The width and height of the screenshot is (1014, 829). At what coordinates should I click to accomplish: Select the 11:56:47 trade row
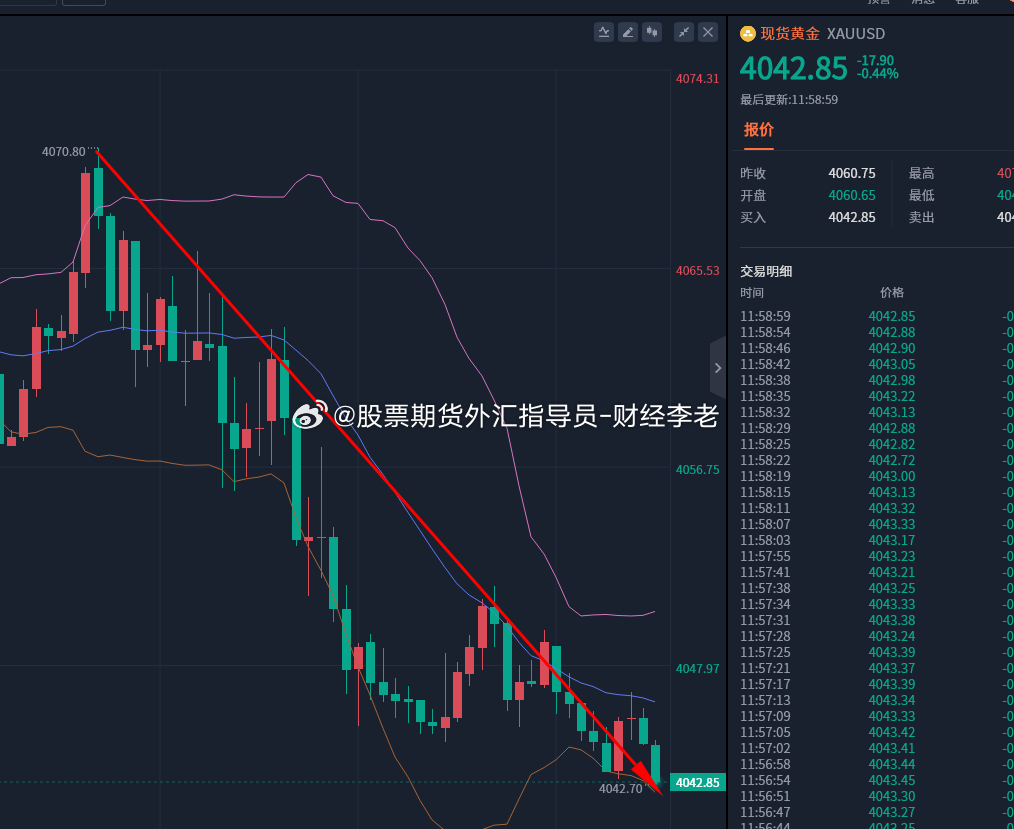click(877, 812)
